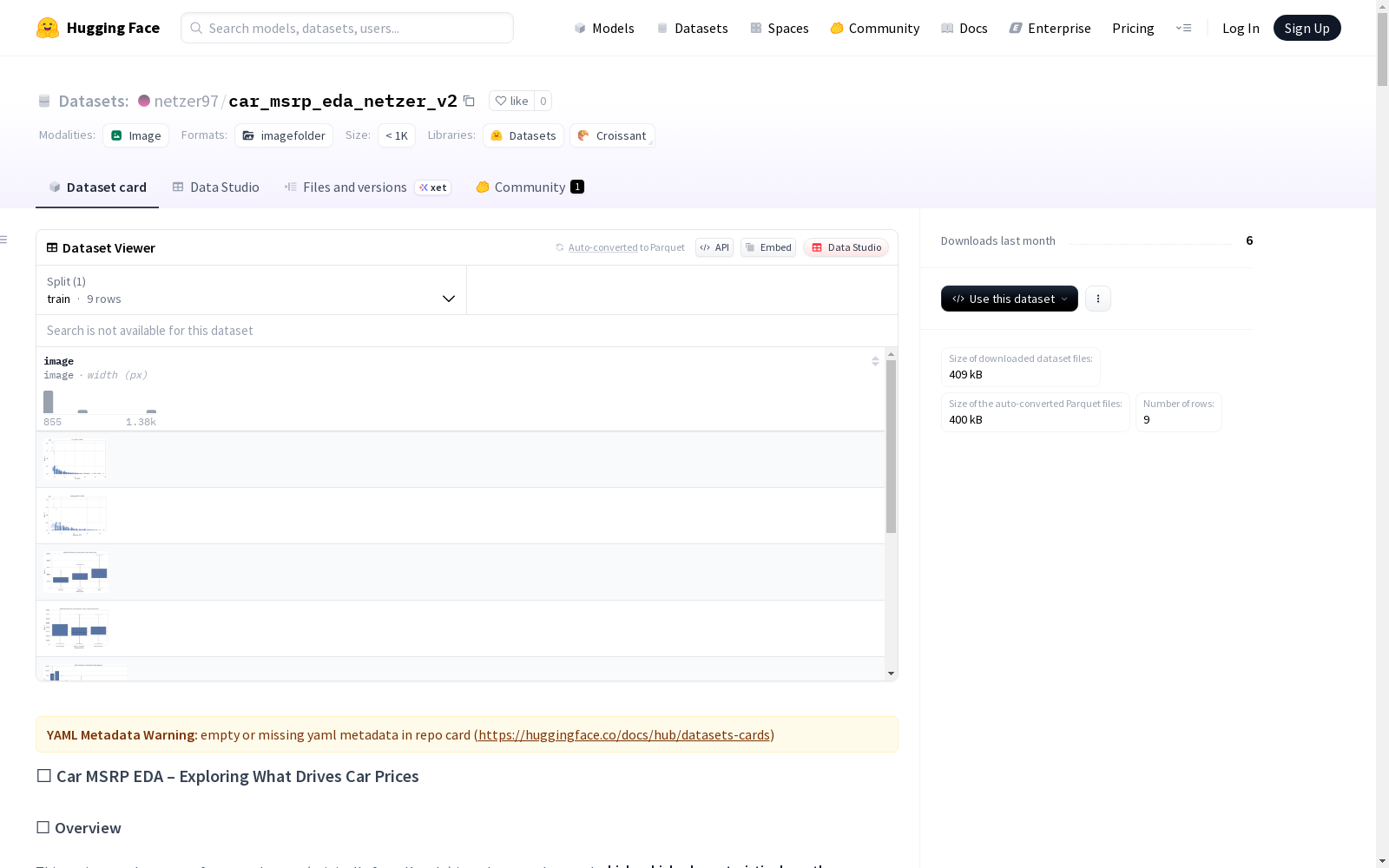Click the like count 0
This screenshot has width=1389, height=868.
[543, 101]
